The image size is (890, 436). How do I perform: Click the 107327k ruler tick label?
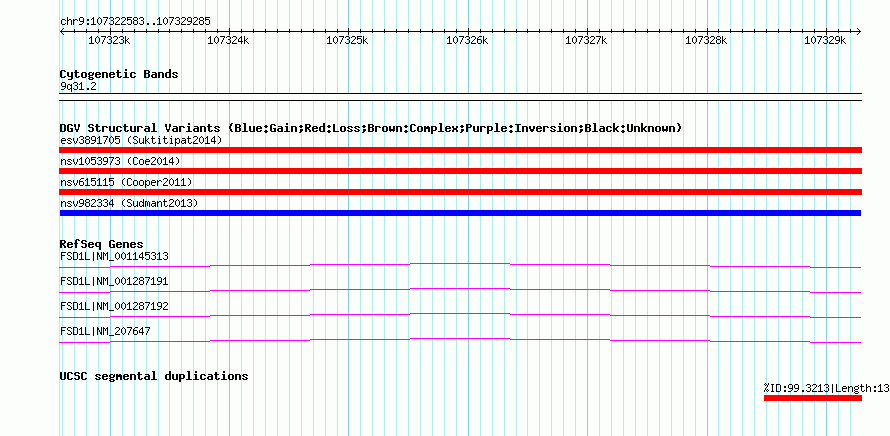click(x=586, y=40)
